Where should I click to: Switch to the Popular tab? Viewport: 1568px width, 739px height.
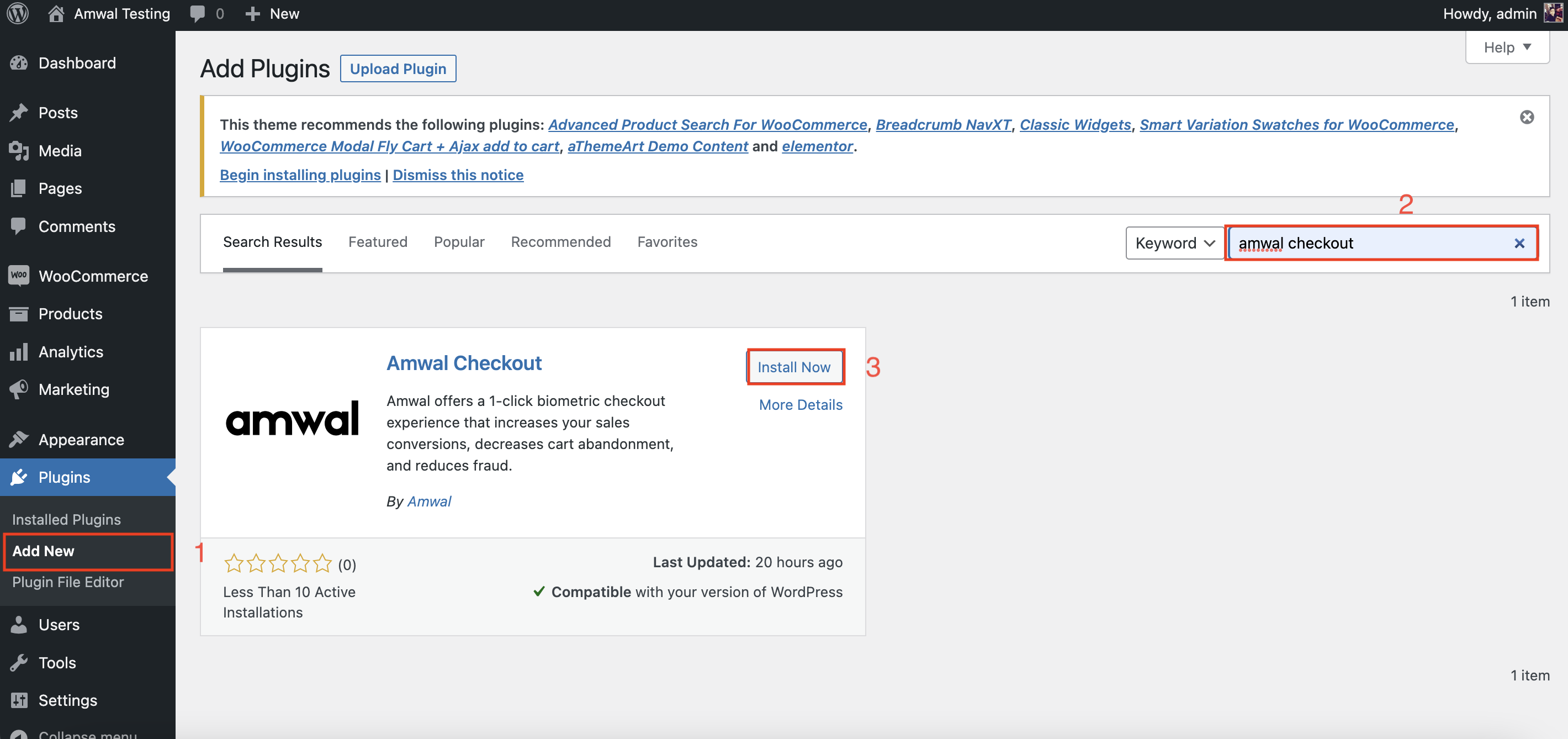(458, 242)
